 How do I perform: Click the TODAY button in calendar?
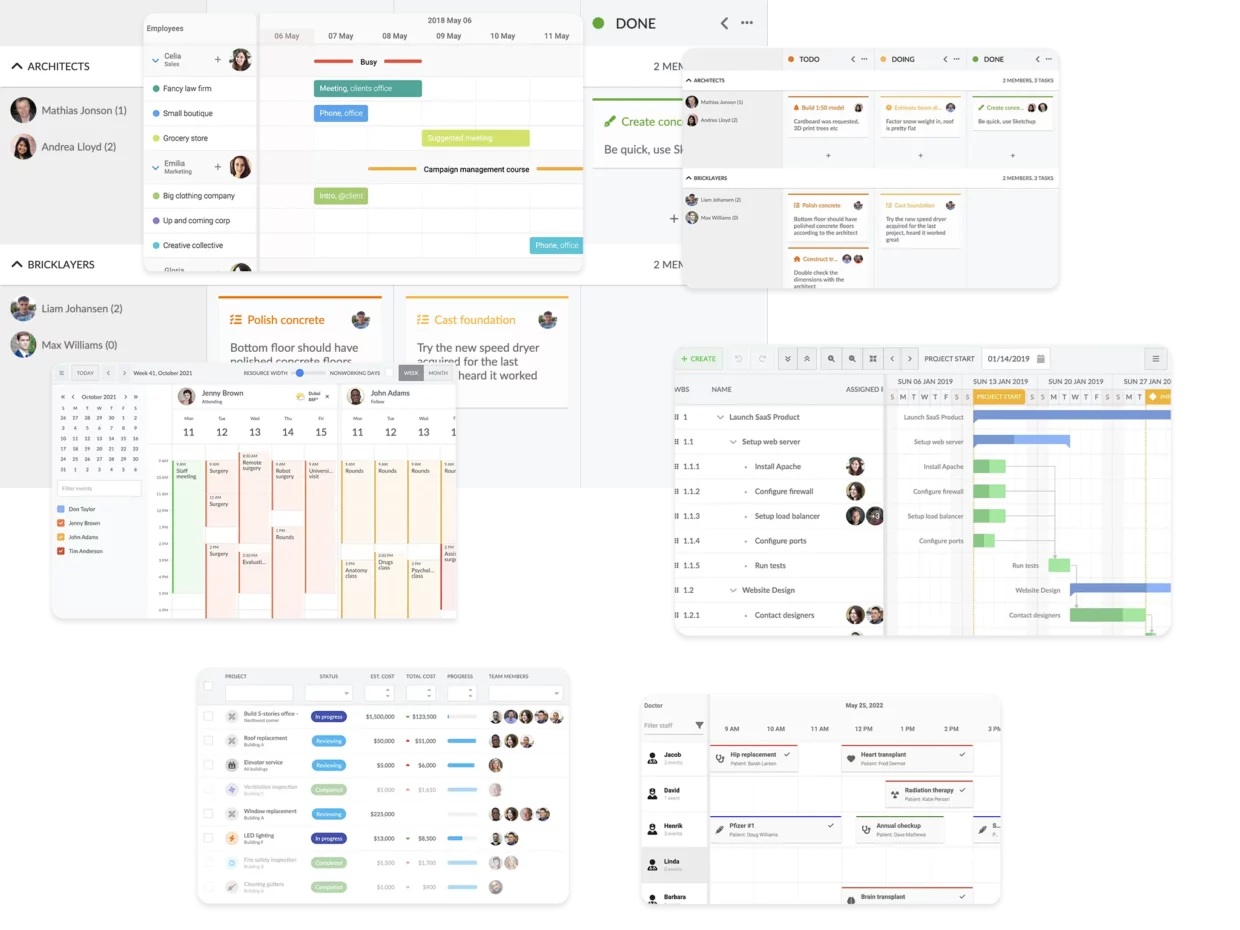pos(86,373)
